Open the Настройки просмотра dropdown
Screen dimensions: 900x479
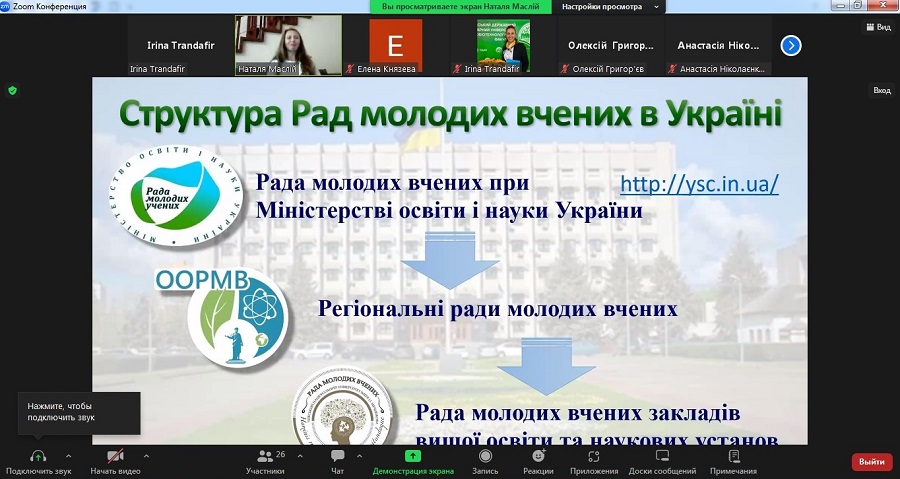click(x=610, y=6)
